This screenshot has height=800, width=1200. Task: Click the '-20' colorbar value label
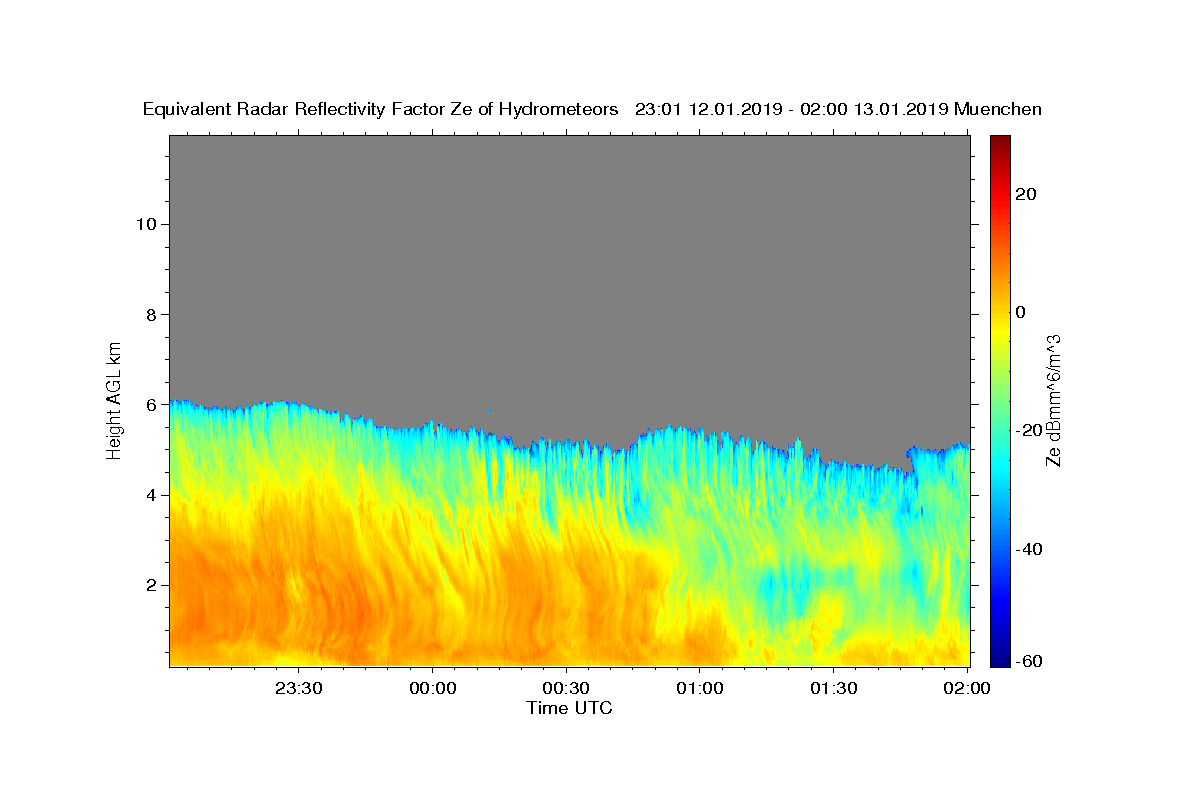point(1029,430)
